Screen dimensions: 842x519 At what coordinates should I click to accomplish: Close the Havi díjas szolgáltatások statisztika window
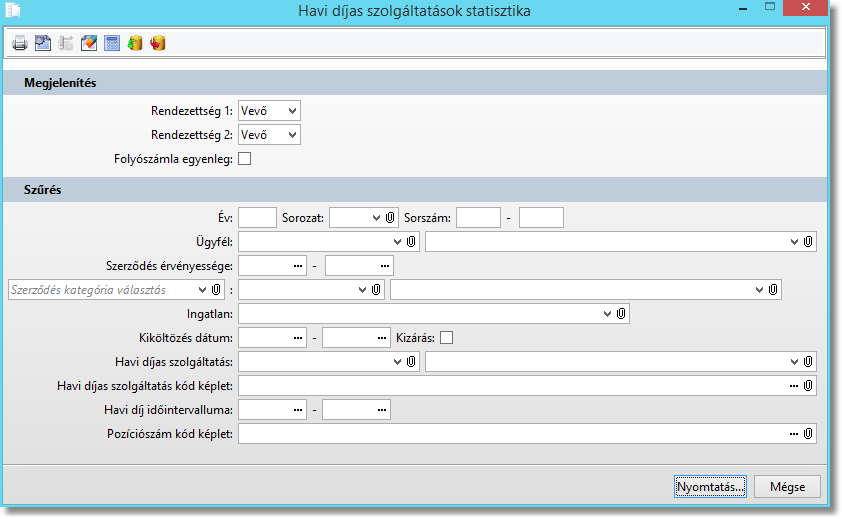pyautogui.click(x=805, y=7)
